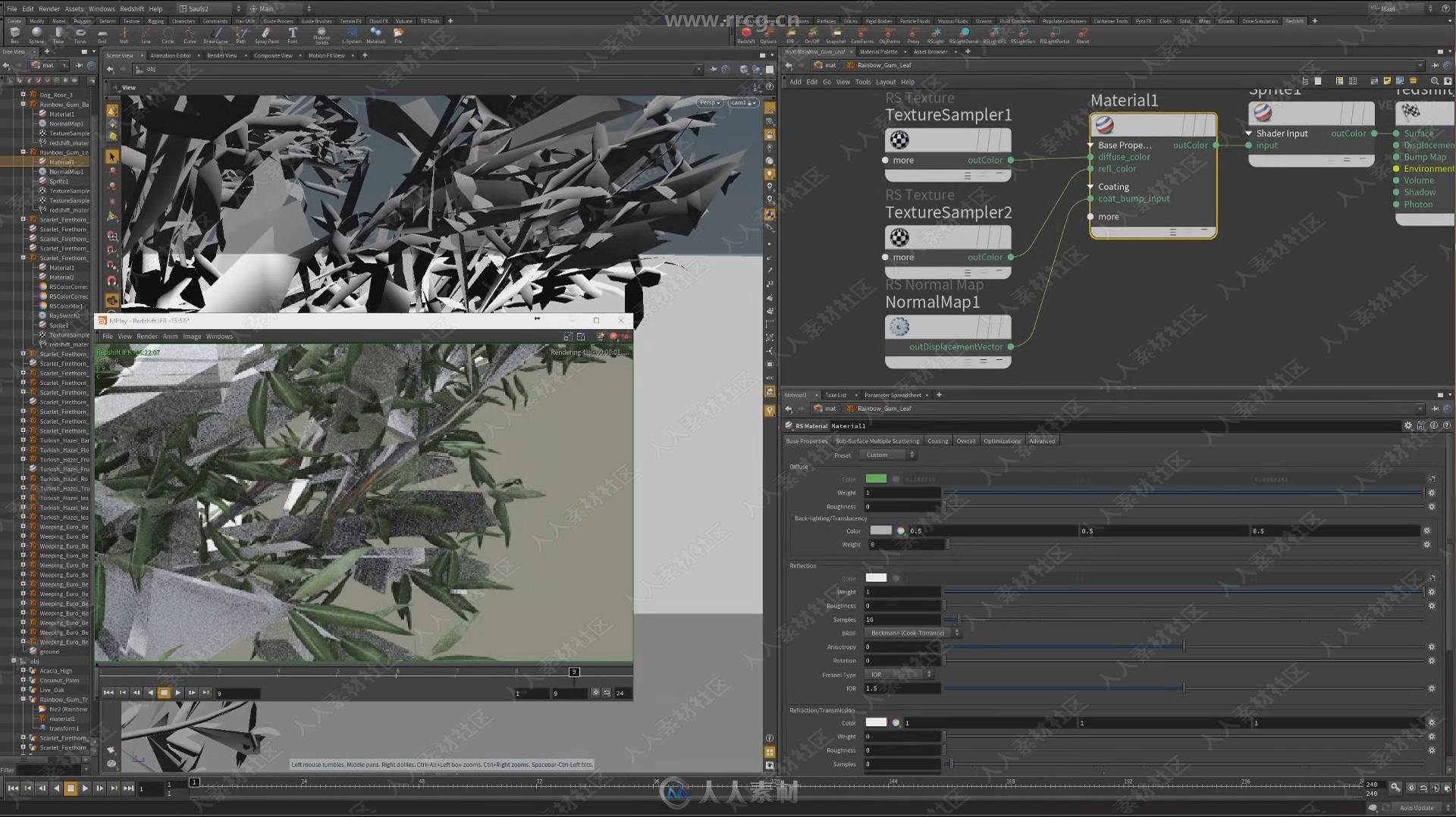Choose the L-System shelf tool
This screenshot has height=817, width=1456.
[351, 35]
